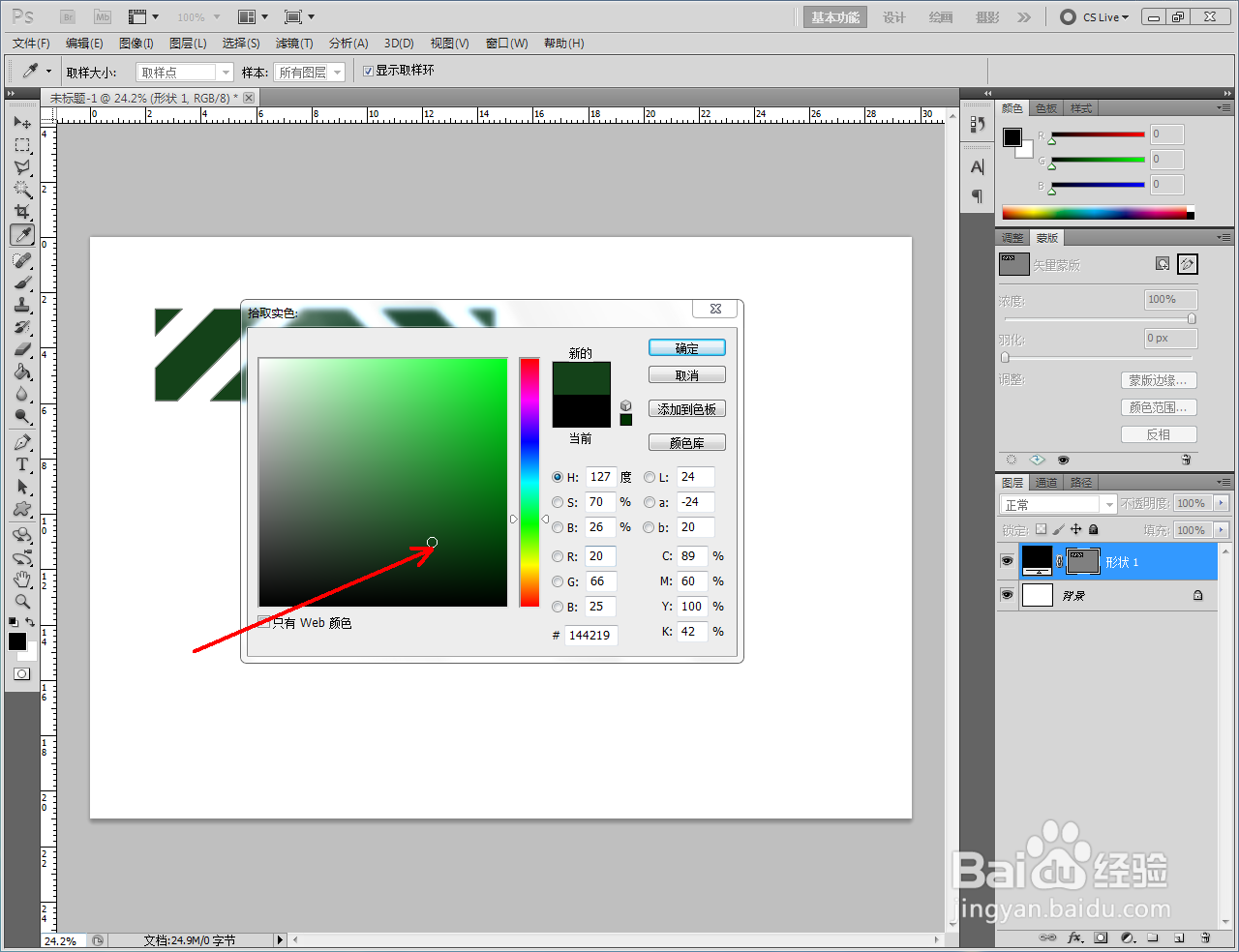Select the S saturation radio button
1239x952 pixels.
(558, 502)
